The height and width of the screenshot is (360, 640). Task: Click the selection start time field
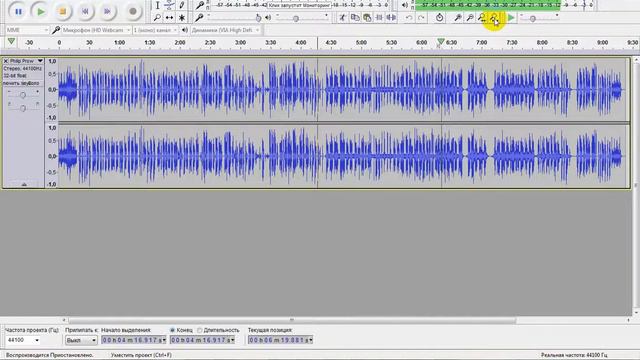[133, 340]
